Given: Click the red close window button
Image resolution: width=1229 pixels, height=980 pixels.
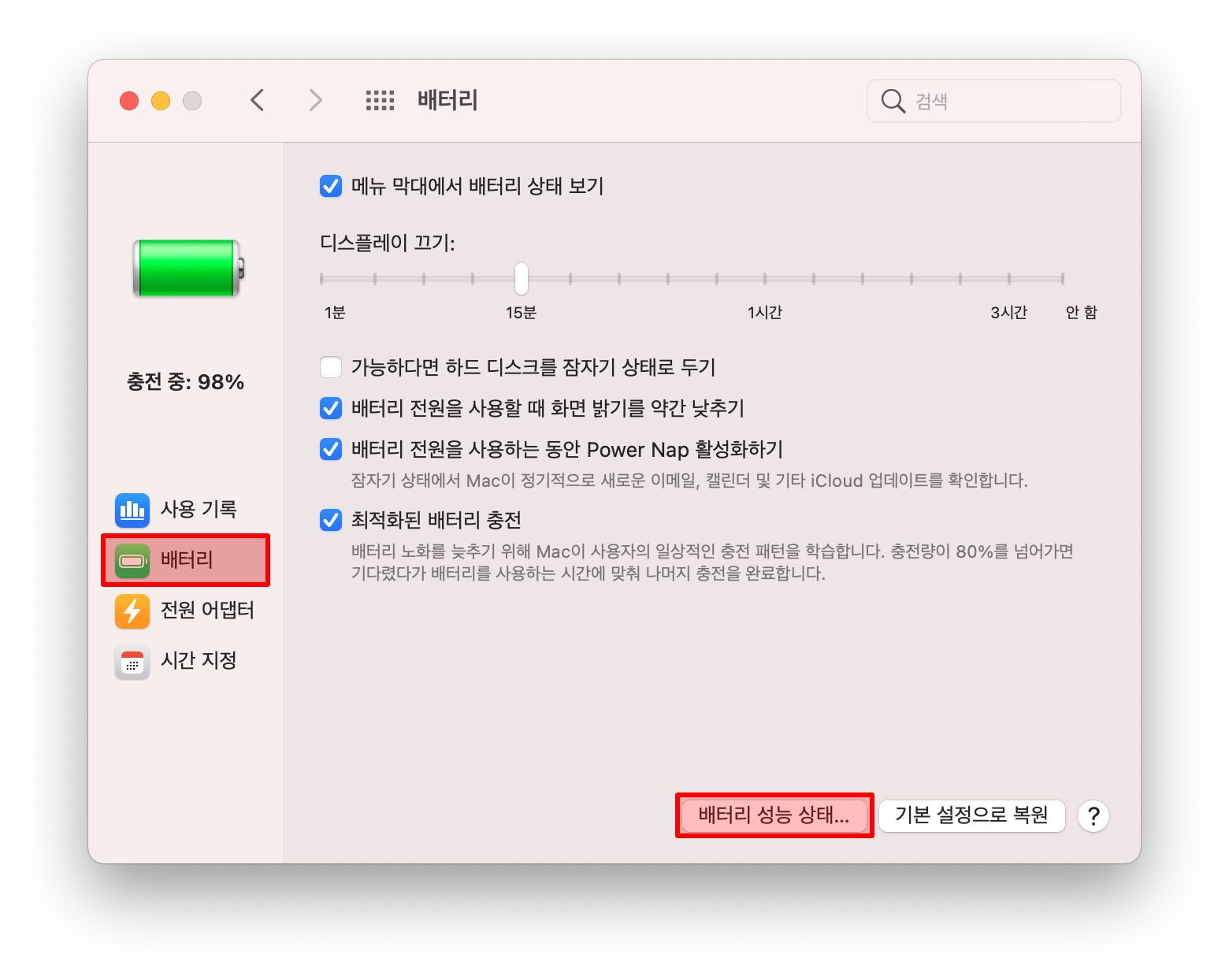Looking at the screenshot, I should click(129, 101).
